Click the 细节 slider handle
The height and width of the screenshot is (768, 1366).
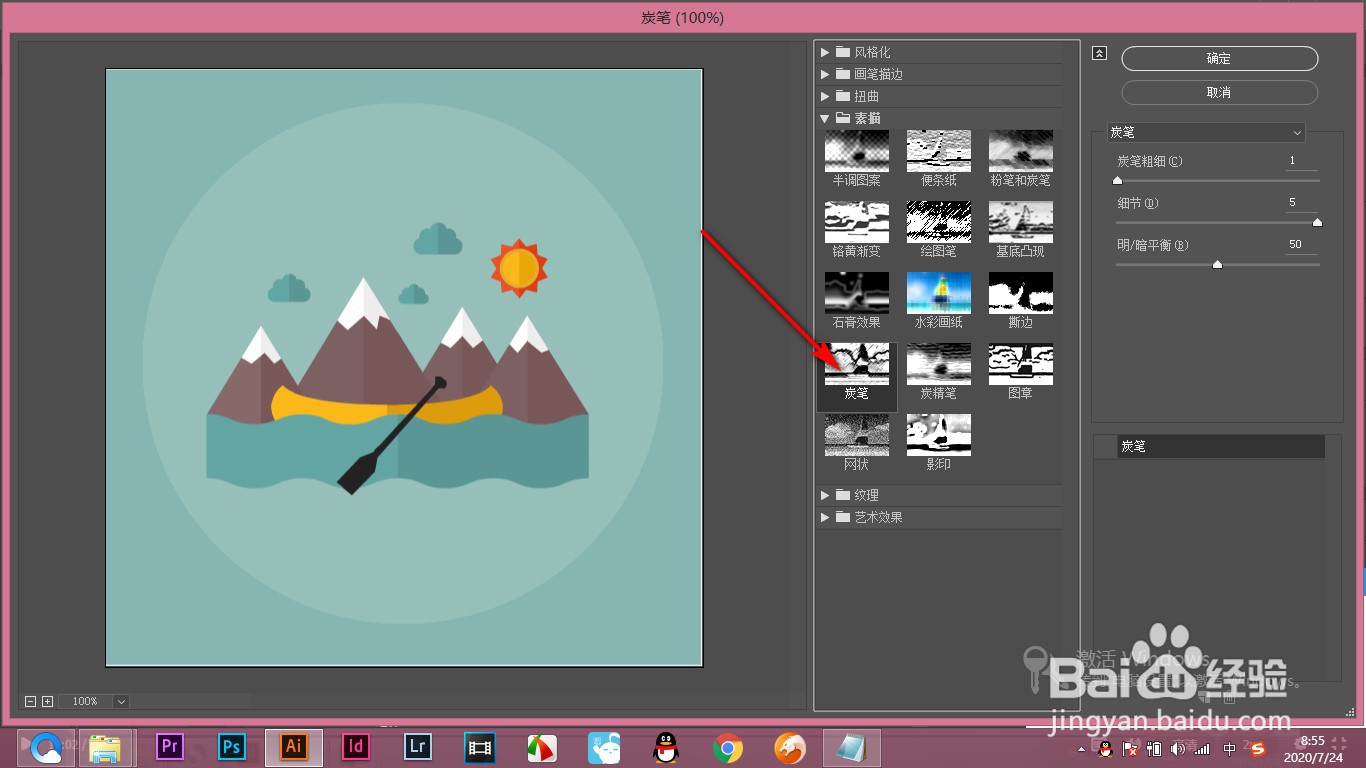1317,223
